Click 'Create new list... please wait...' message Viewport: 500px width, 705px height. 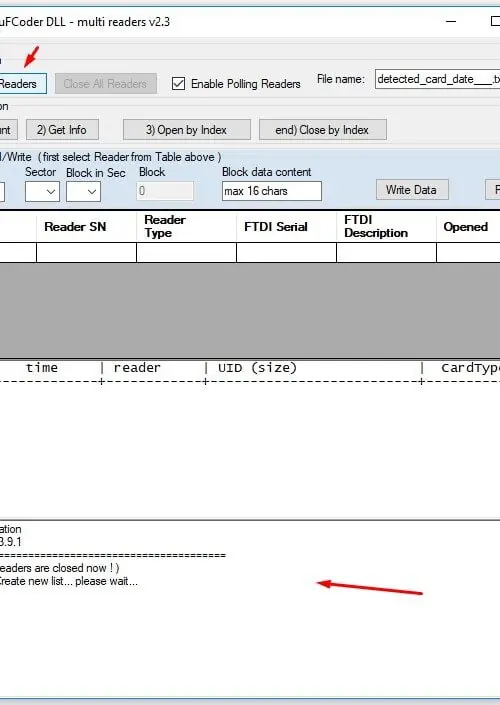pos(68,581)
